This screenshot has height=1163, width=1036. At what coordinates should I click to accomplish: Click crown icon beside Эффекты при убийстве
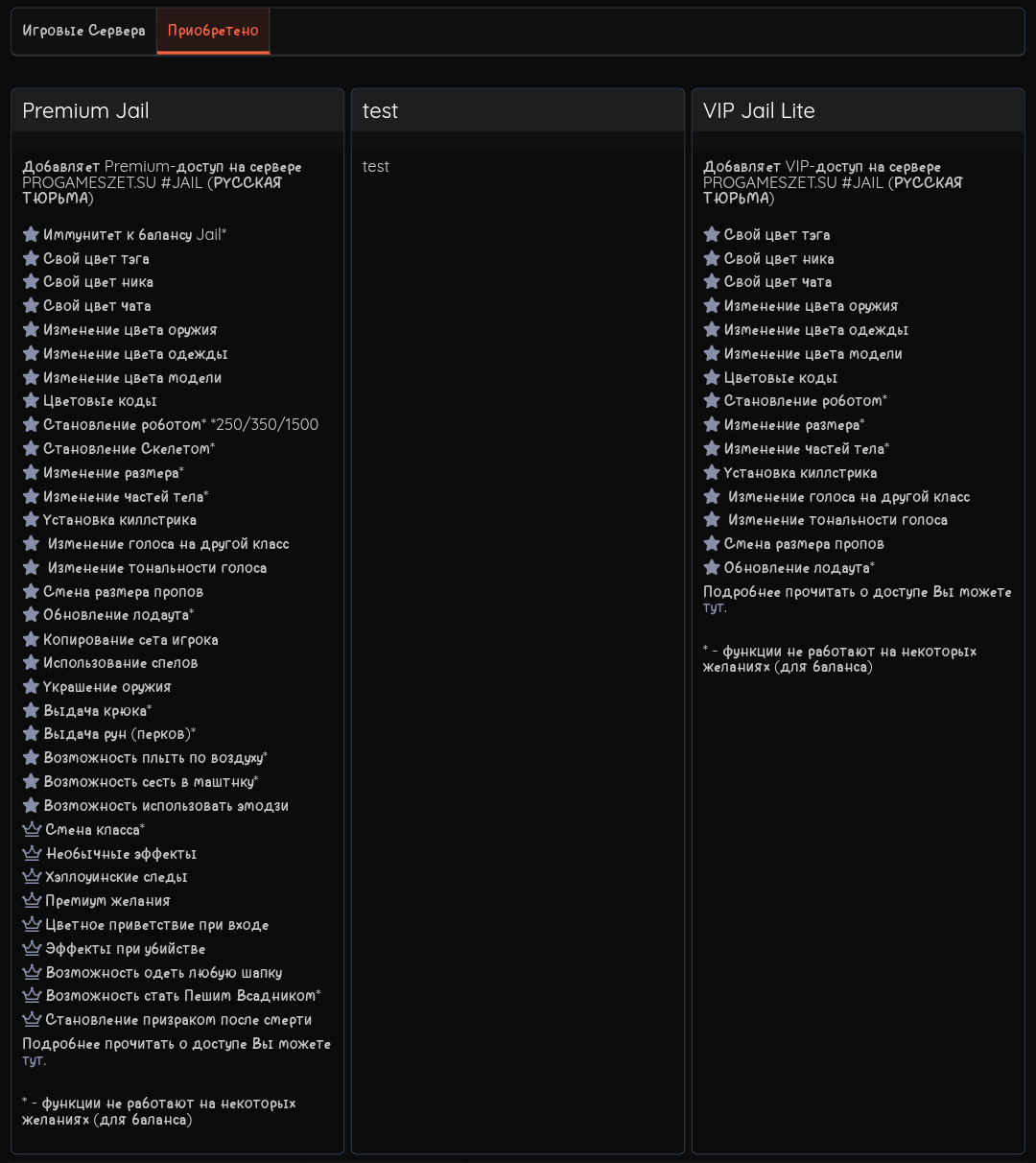point(32,948)
